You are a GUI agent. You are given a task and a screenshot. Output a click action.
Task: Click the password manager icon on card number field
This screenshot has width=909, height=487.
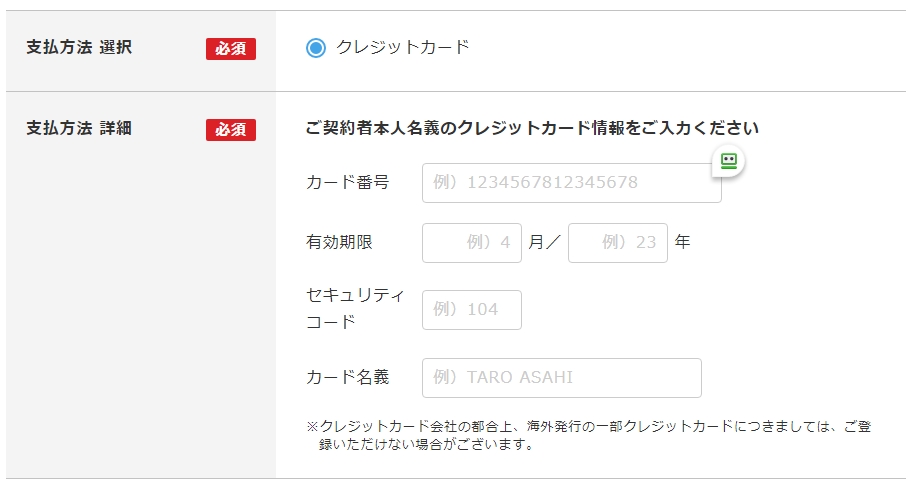point(729,161)
